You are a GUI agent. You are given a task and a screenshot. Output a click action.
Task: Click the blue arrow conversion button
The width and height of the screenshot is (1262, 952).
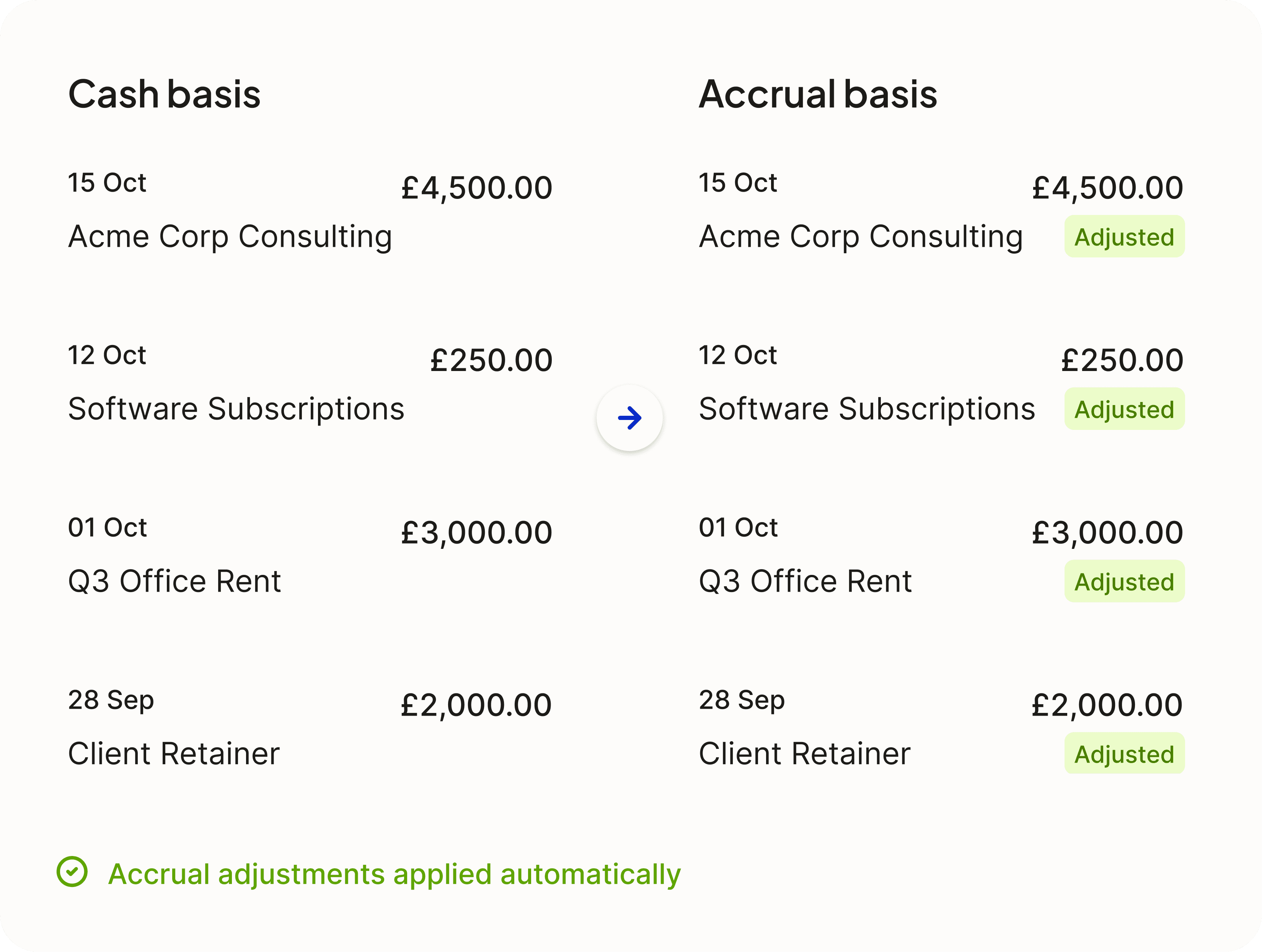[x=629, y=418]
